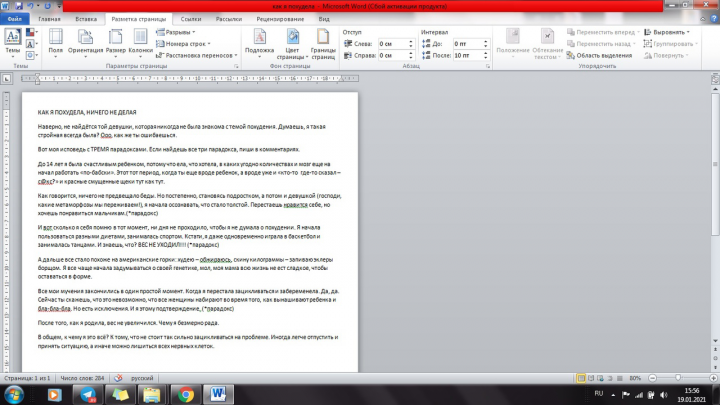Click the spacing after (После) field

pyautogui.click(x=467, y=55)
